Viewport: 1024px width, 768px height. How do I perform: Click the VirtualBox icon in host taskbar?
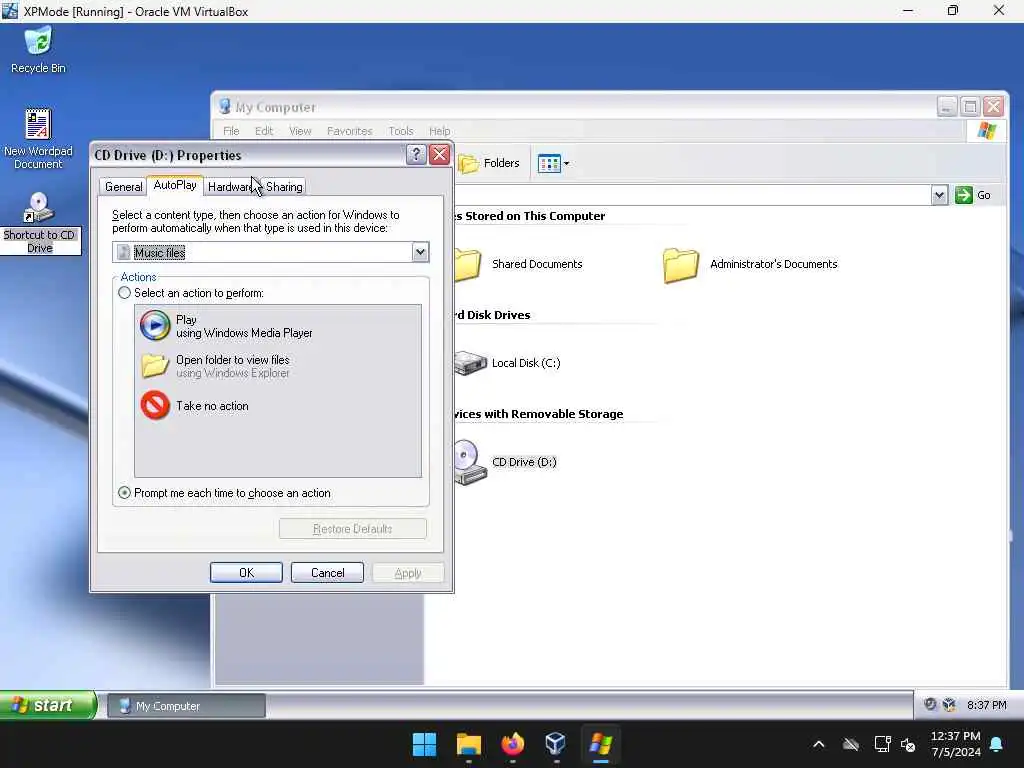pyautogui.click(x=556, y=744)
